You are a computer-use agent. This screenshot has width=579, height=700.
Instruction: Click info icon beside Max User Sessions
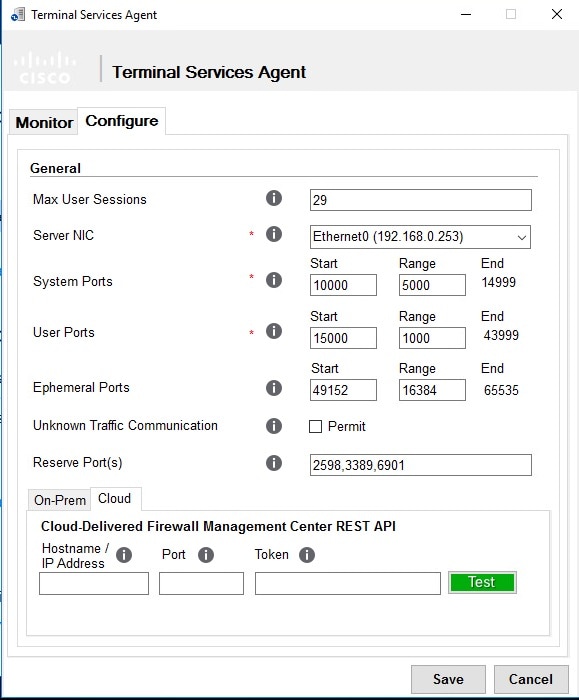pos(274,198)
